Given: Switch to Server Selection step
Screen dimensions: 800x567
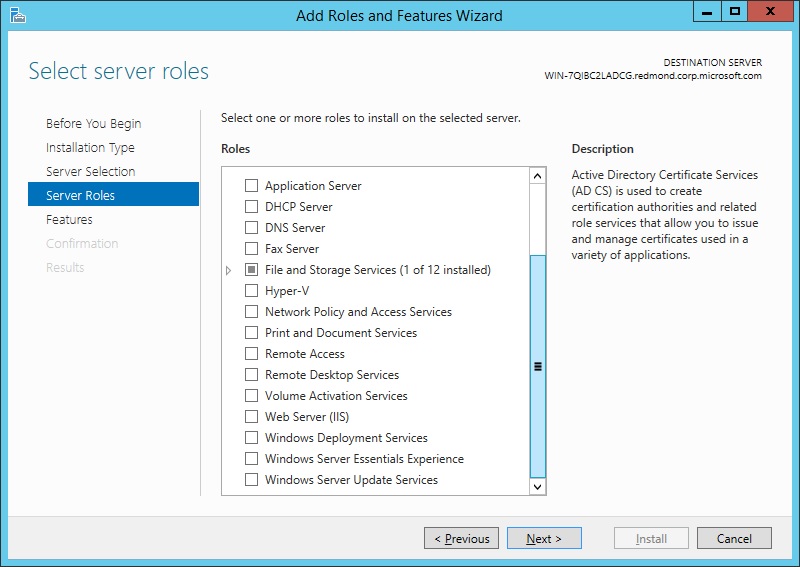Looking at the screenshot, I should pyautogui.click(x=90, y=171).
